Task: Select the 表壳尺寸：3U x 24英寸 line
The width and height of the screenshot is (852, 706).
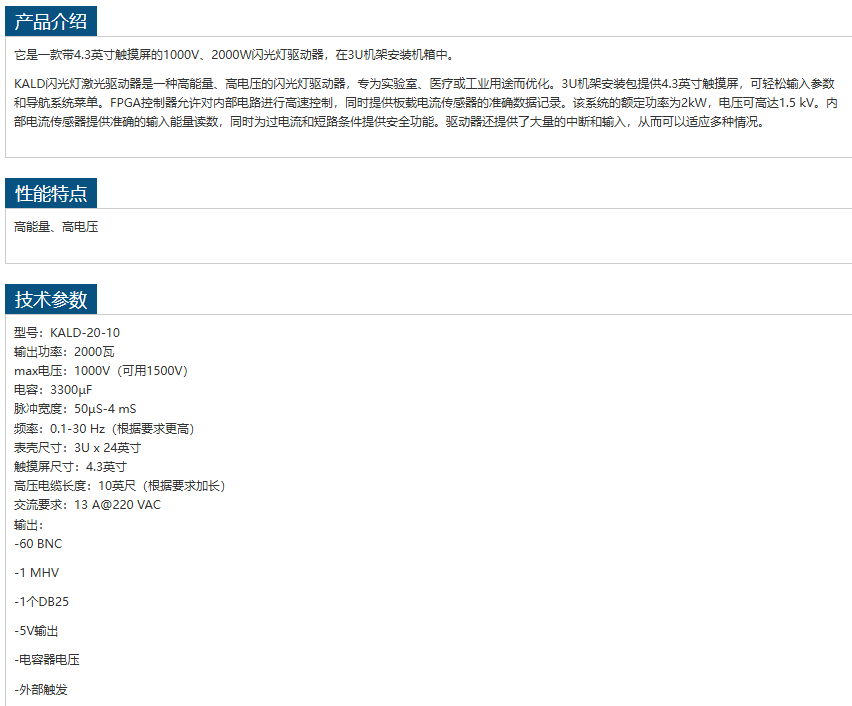Action: click(x=77, y=447)
